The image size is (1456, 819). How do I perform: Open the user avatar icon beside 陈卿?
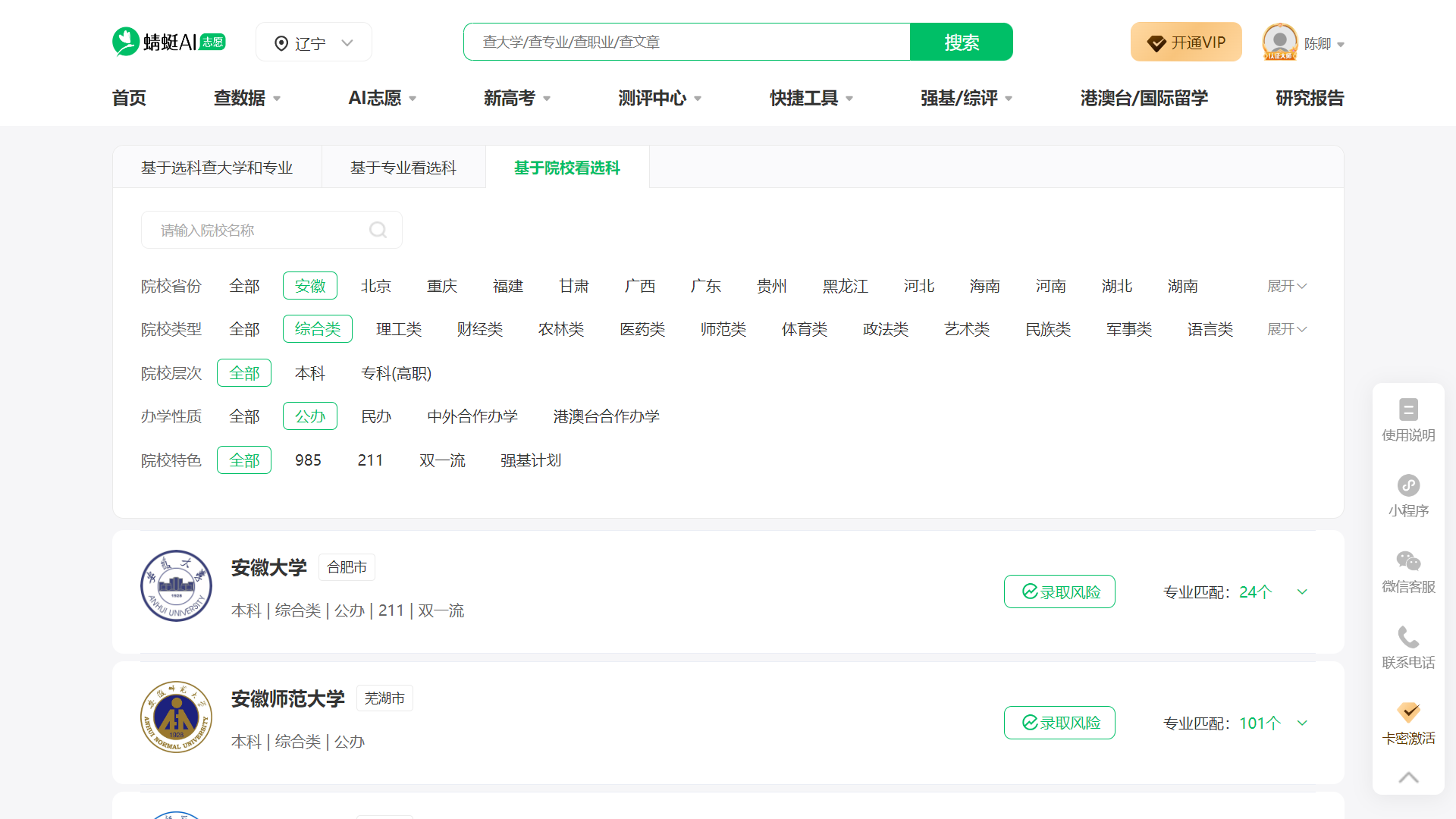pos(1279,42)
